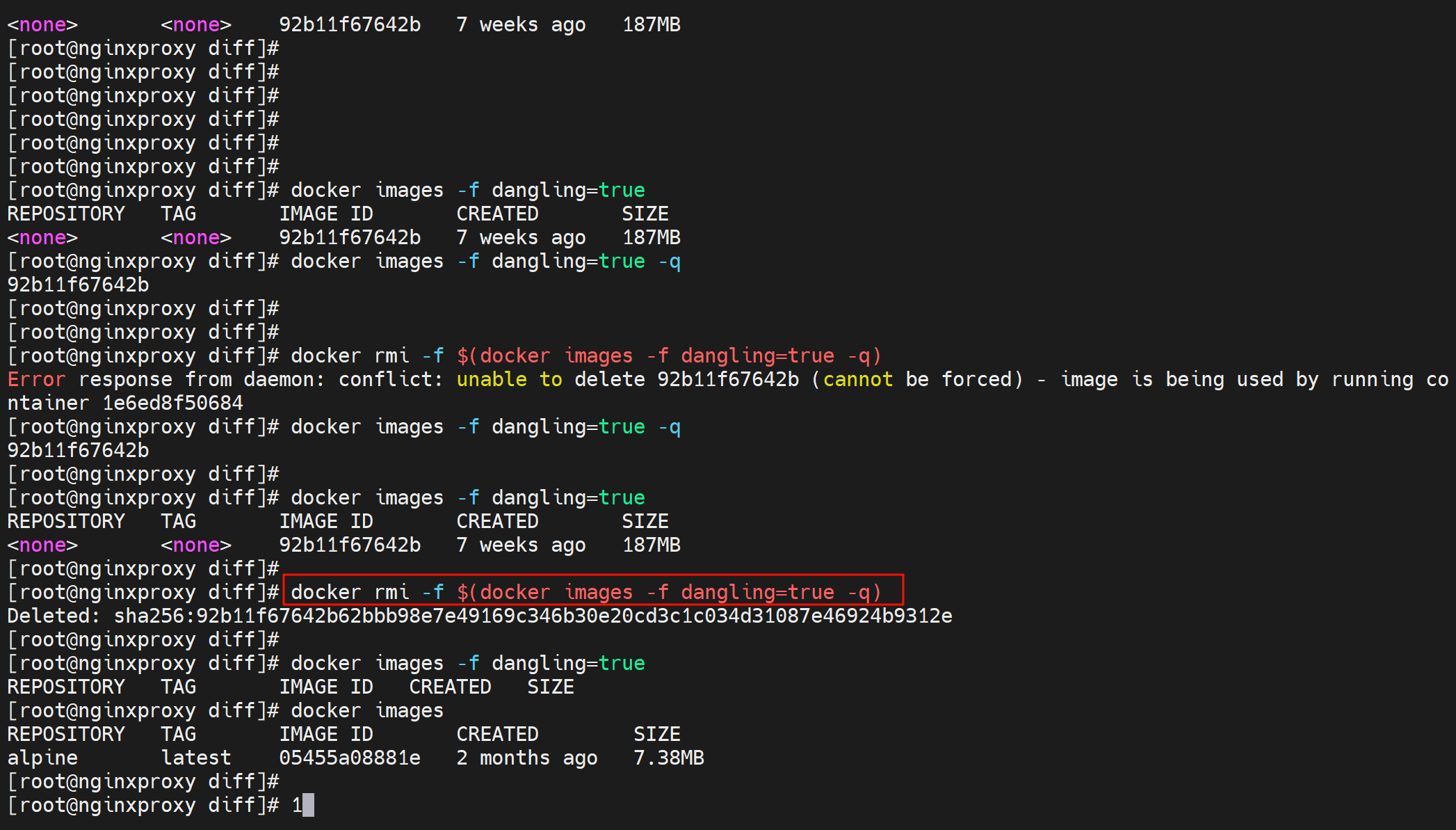
Task: Click the long sha256 hash string
Action: [x=533, y=616]
